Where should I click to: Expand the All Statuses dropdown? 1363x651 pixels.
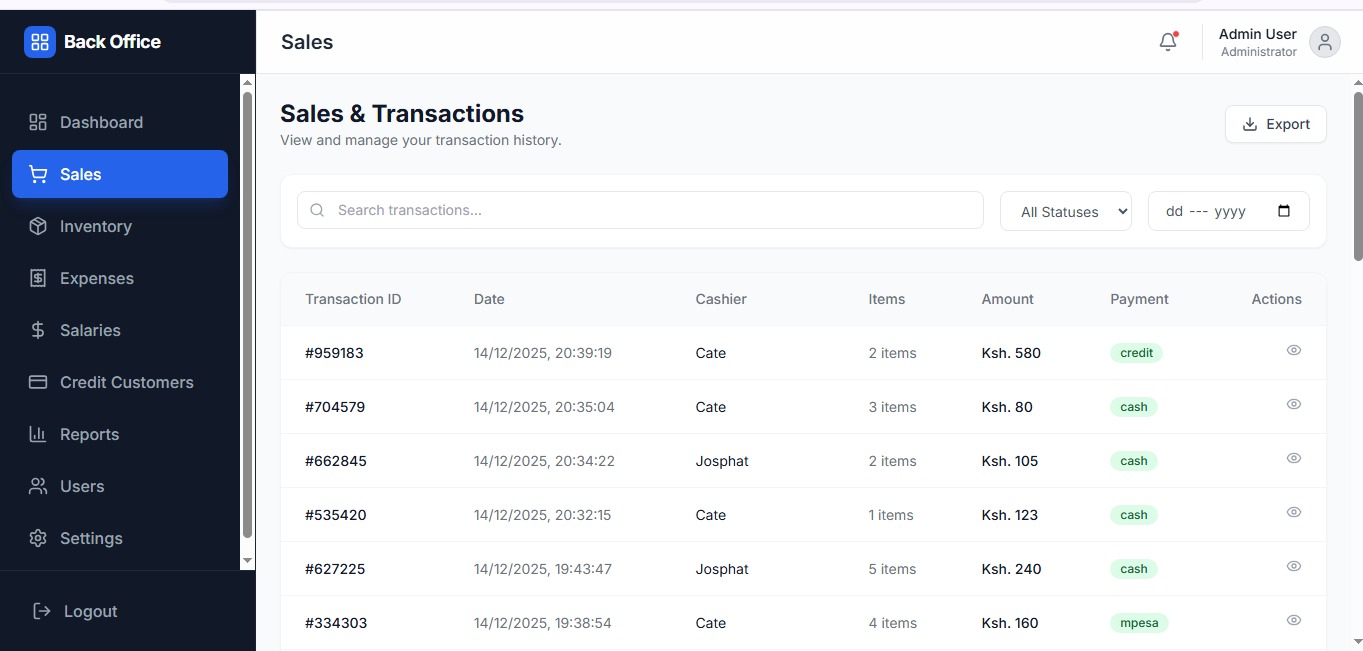[1065, 211]
